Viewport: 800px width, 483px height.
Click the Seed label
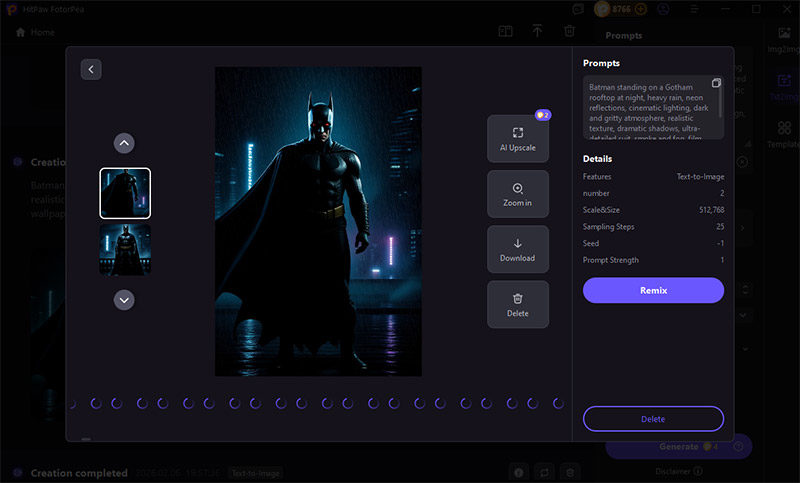click(x=591, y=243)
